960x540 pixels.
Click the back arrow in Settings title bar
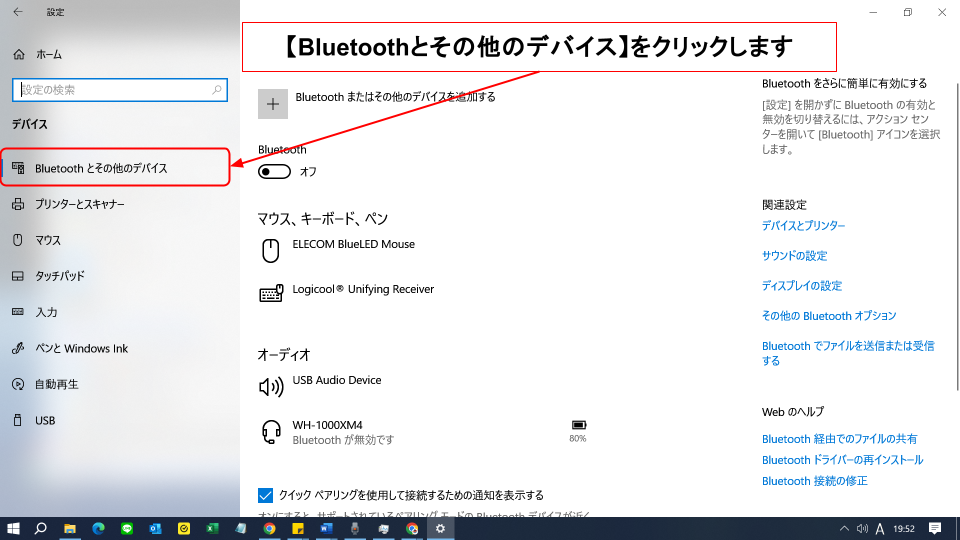tap(17, 12)
